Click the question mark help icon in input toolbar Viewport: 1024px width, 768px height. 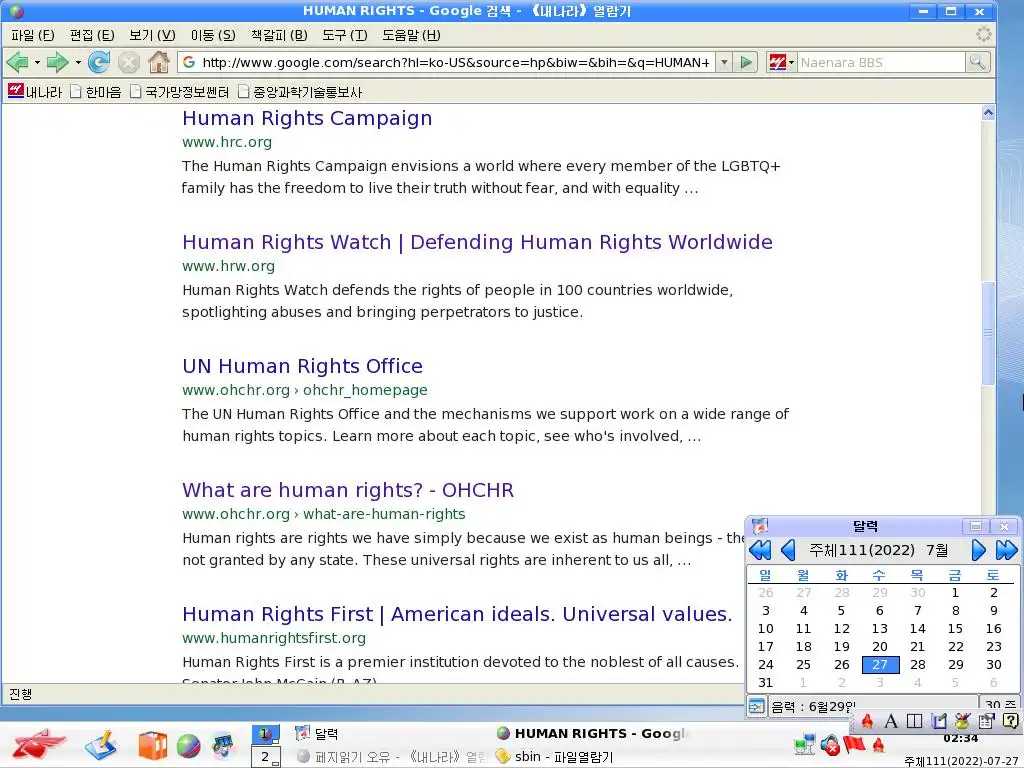click(1010, 721)
